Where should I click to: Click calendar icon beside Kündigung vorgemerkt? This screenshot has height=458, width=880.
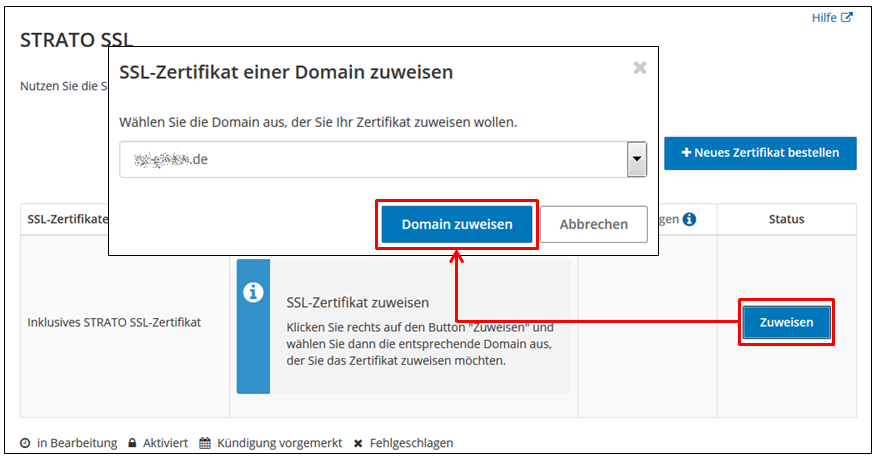tap(205, 443)
